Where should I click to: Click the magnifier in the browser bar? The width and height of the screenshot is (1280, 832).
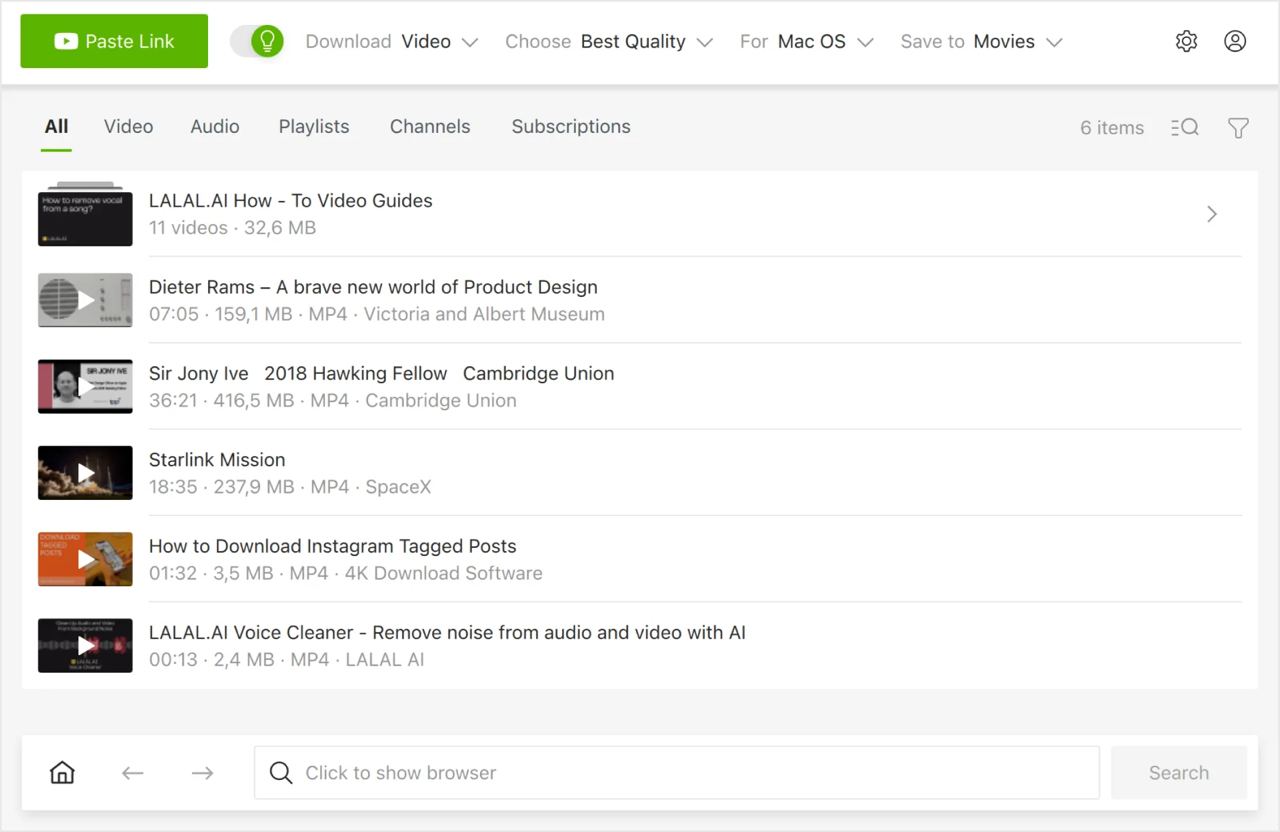pyautogui.click(x=281, y=772)
